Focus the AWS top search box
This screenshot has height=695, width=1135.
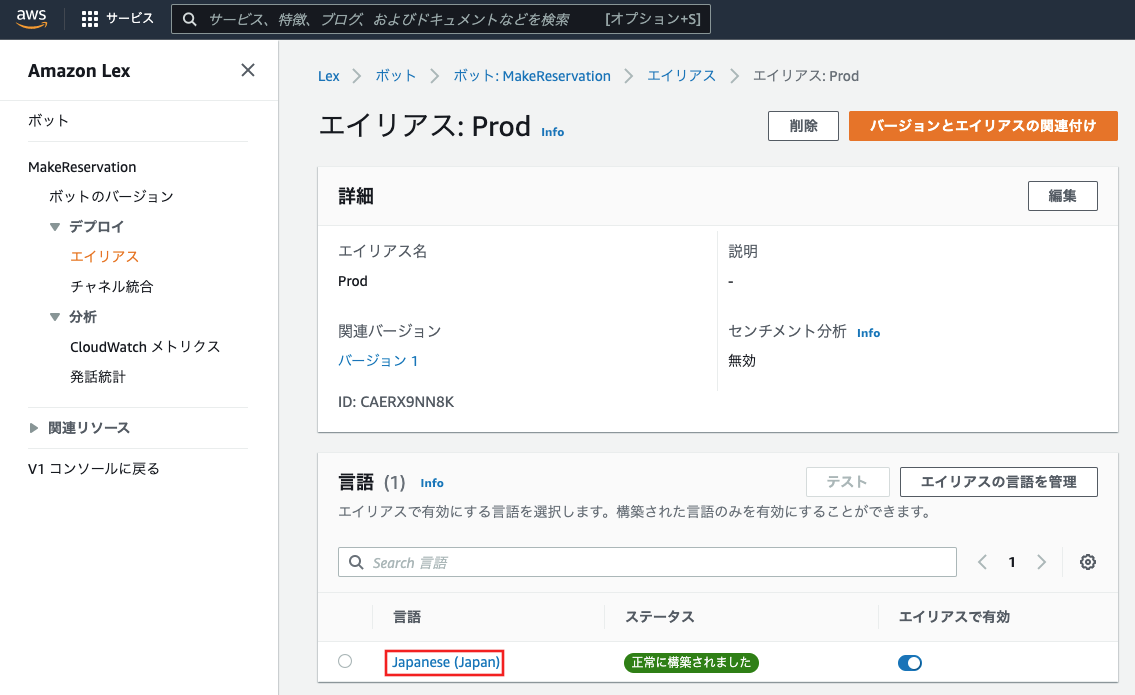[441, 19]
